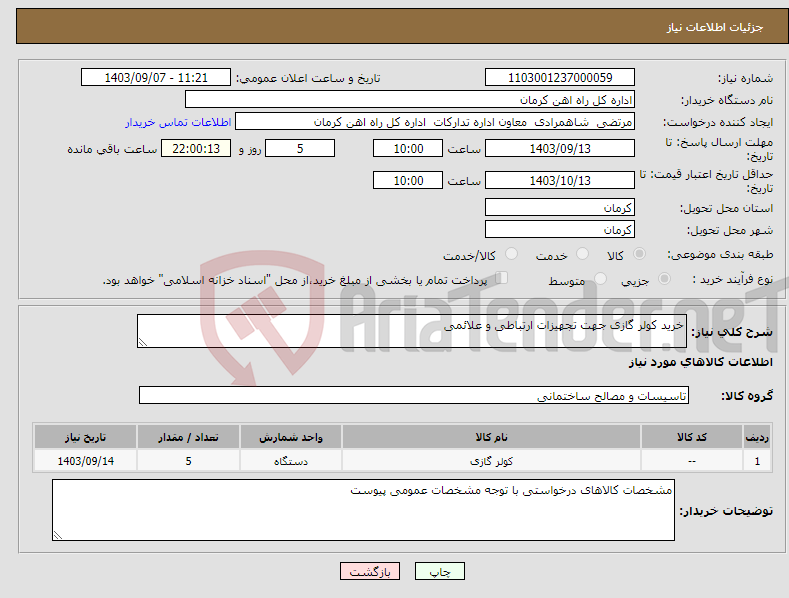
Task: Click the اطلاعات کالاهای مورد نیاز section heading
Action: [700, 362]
